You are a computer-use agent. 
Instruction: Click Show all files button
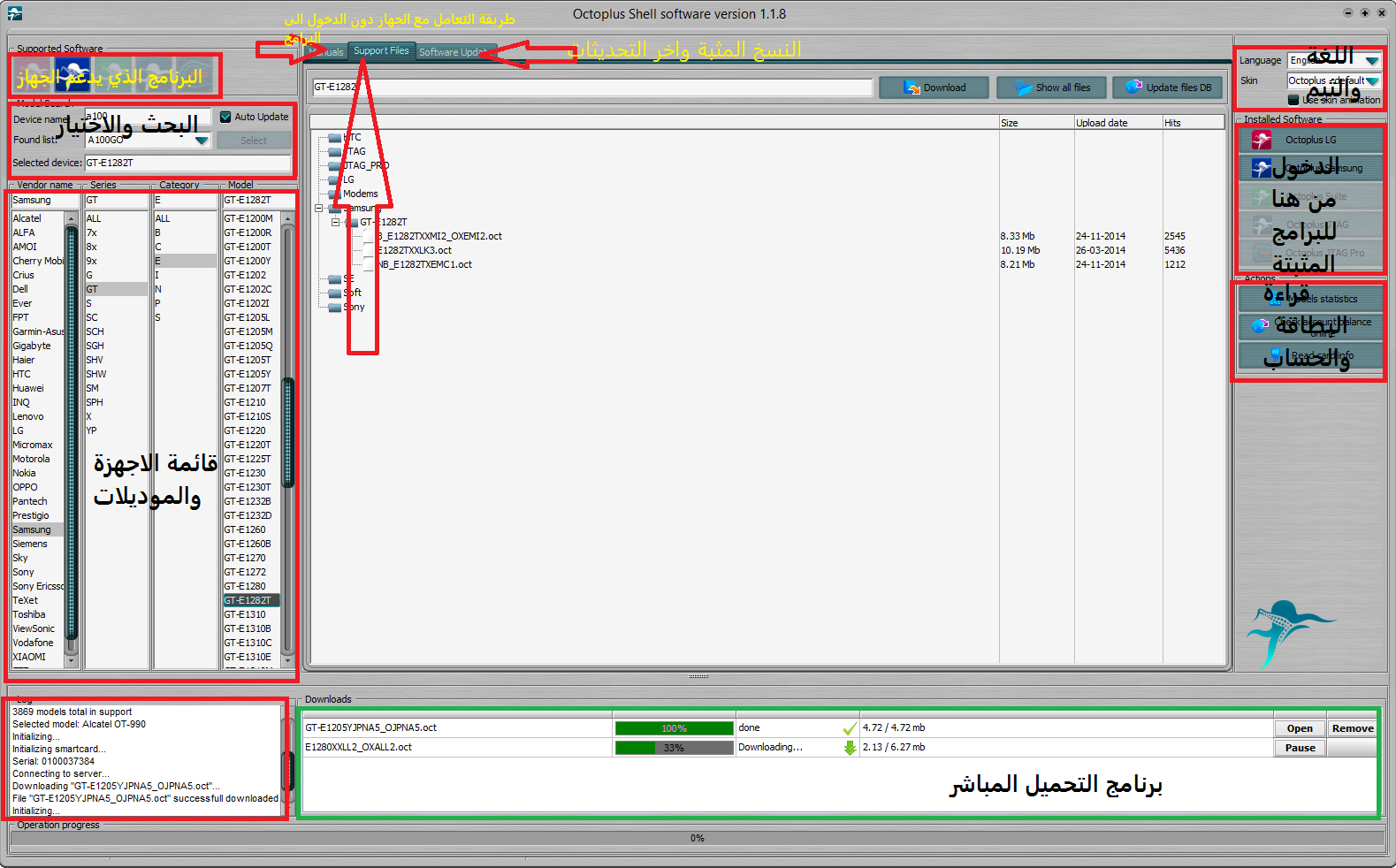(x=1051, y=88)
